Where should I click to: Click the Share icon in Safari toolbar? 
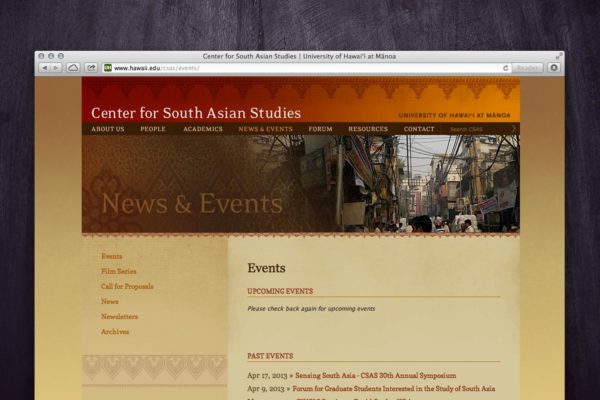point(91,68)
